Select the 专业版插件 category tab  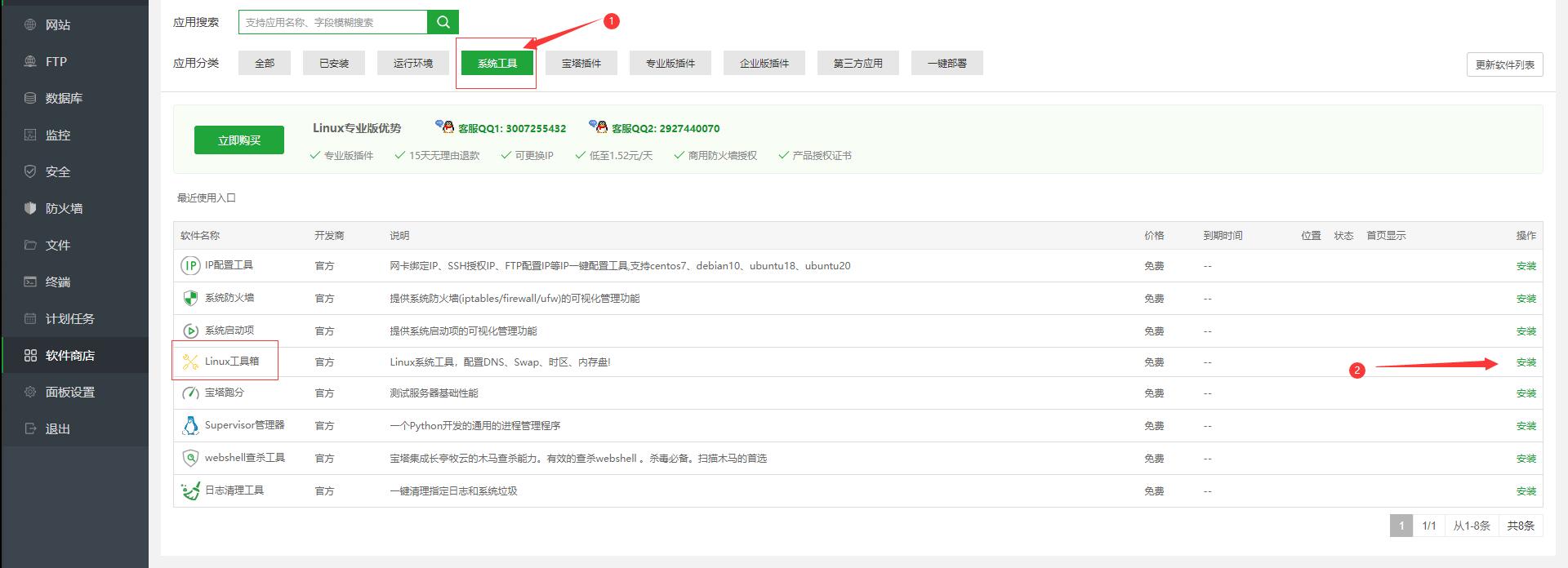[670, 63]
